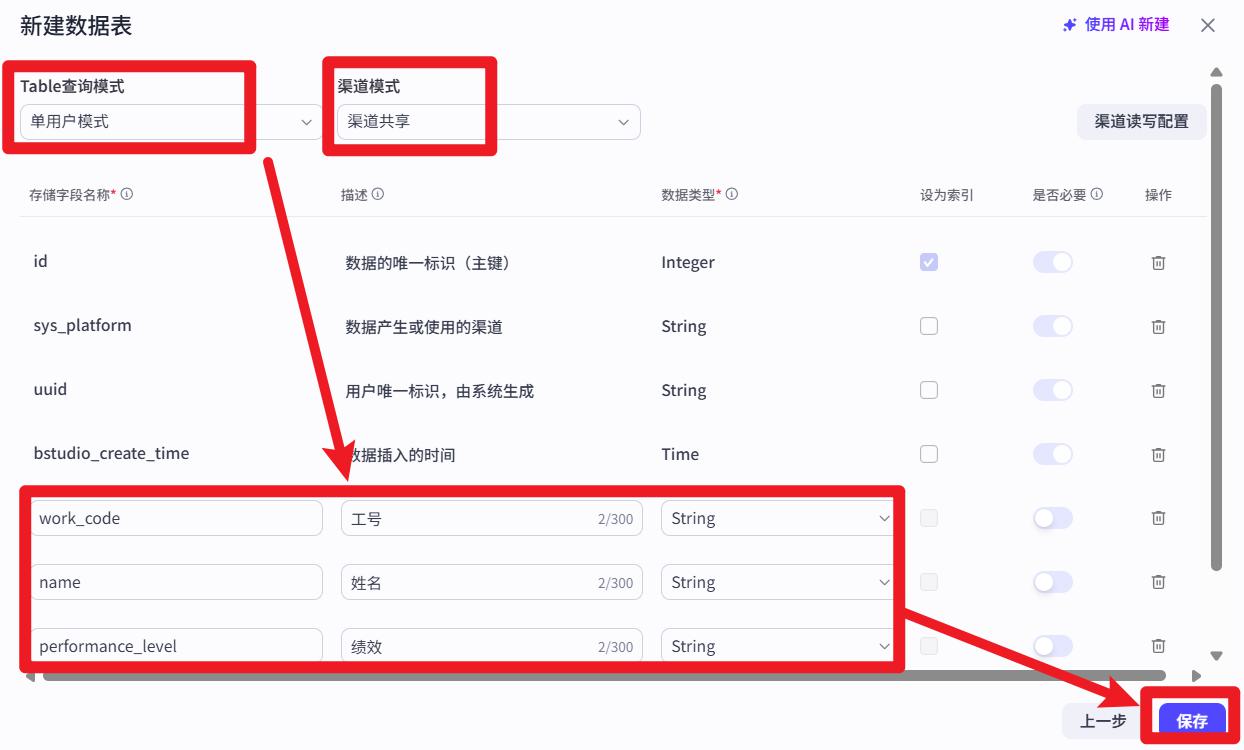Click info icon next to 存储字段名称

[x=127, y=194]
